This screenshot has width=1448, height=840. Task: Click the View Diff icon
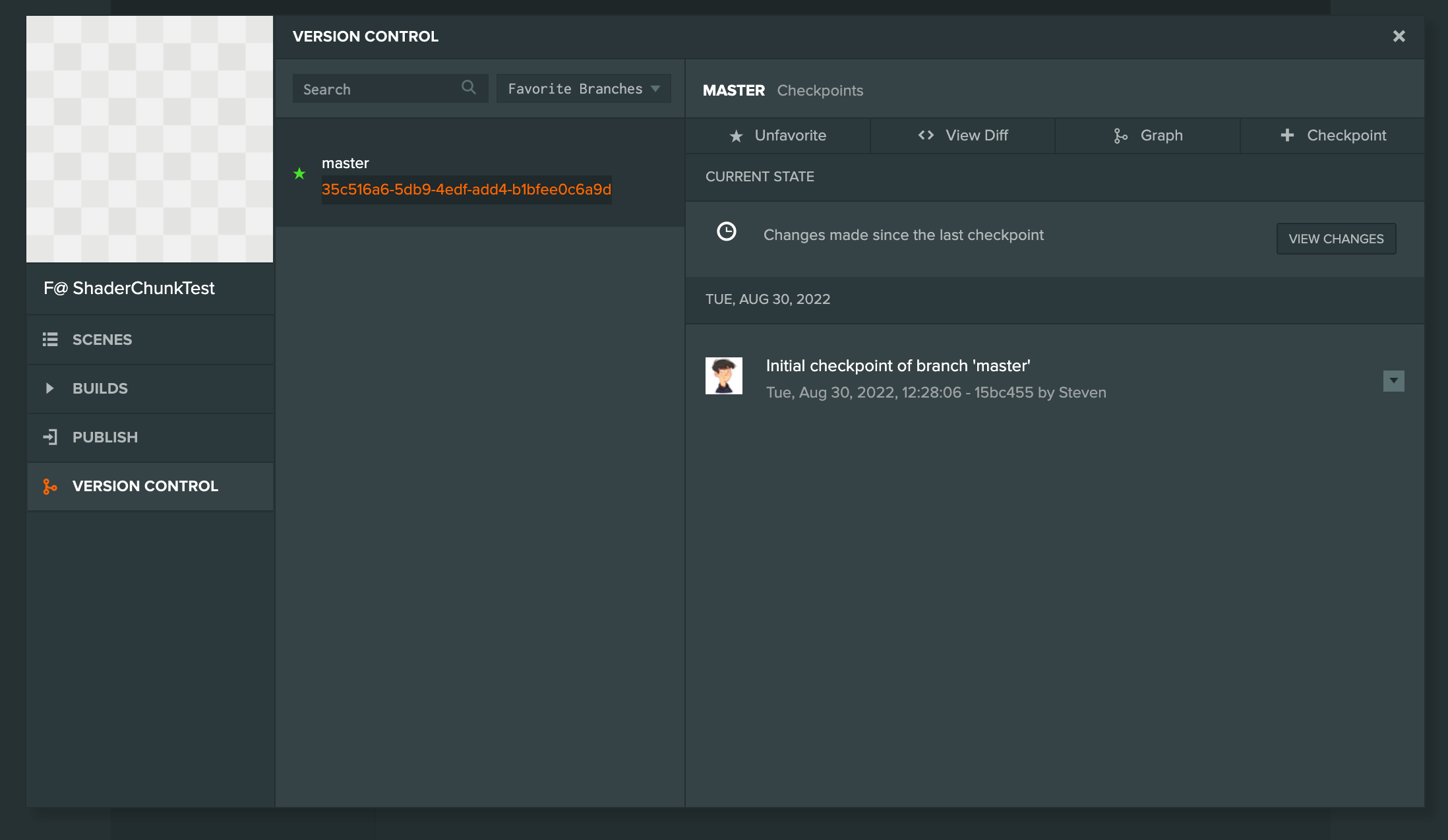pos(926,135)
